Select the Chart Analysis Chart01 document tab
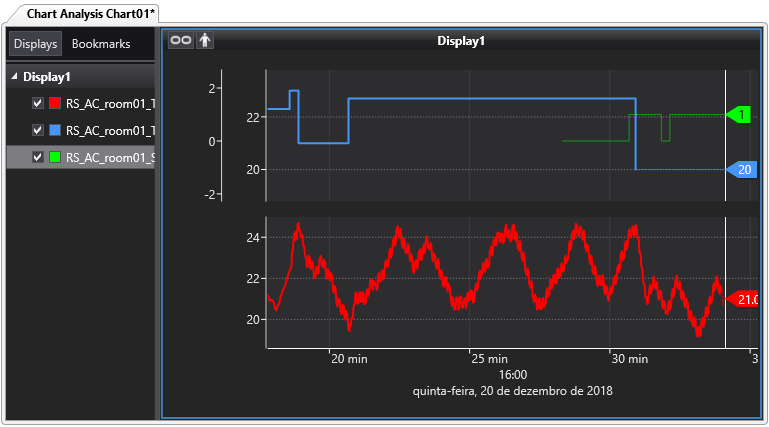This screenshot has height=427, width=769. [x=84, y=12]
